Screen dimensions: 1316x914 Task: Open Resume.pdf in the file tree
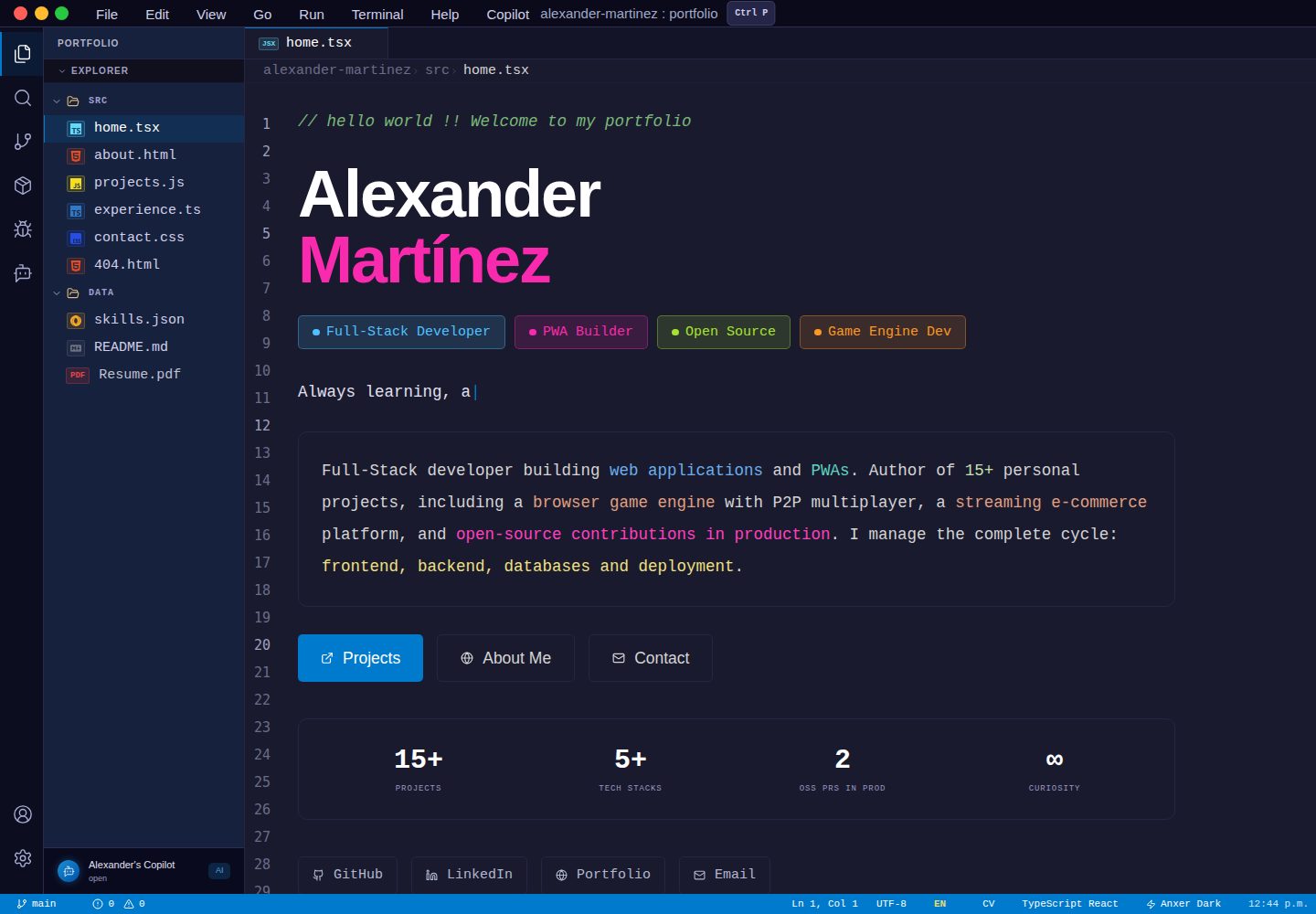[x=143, y=375]
